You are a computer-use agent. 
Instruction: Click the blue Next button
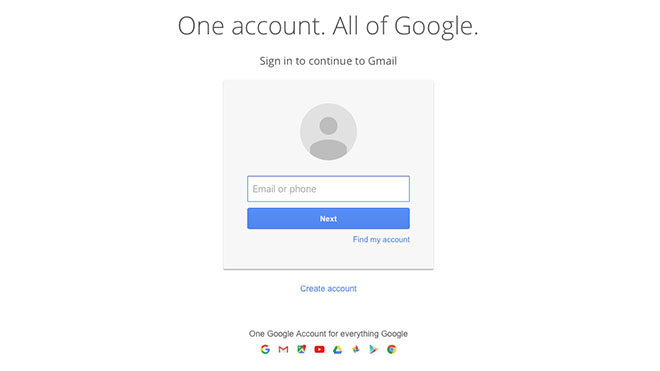(328, 219)
